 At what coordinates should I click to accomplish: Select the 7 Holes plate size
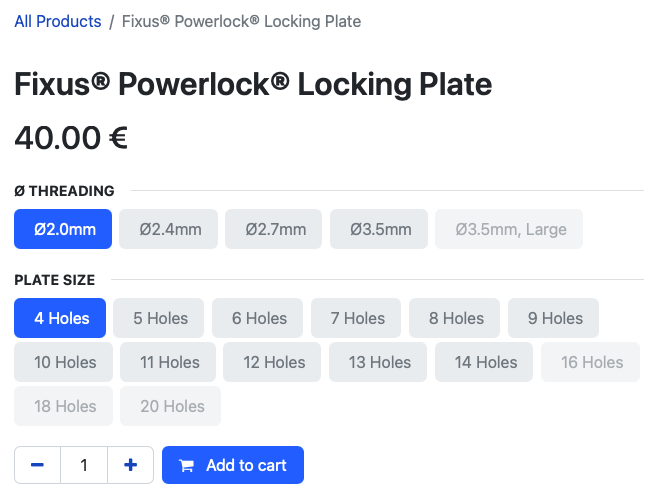356,318
